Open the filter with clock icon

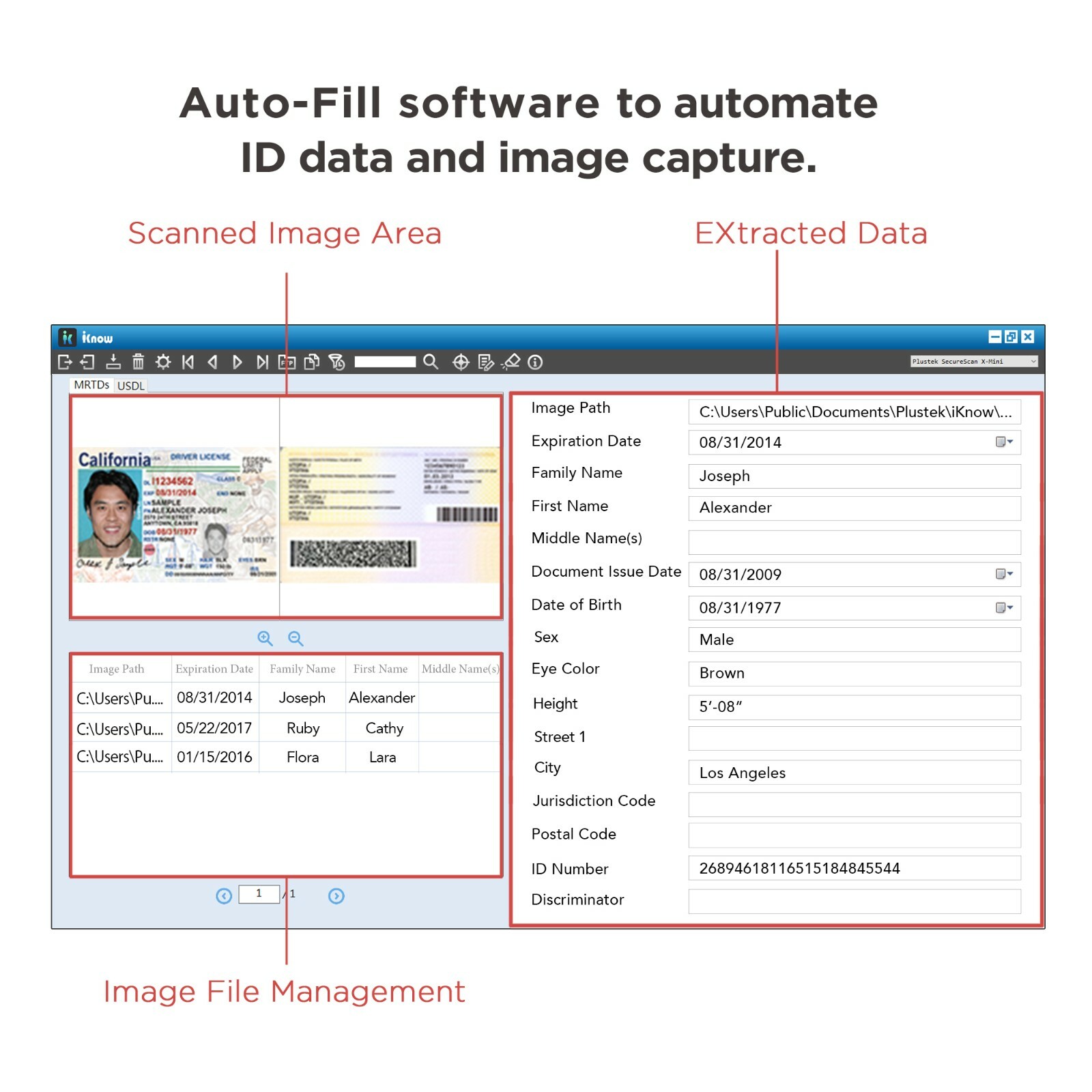(x=336, y=362)
